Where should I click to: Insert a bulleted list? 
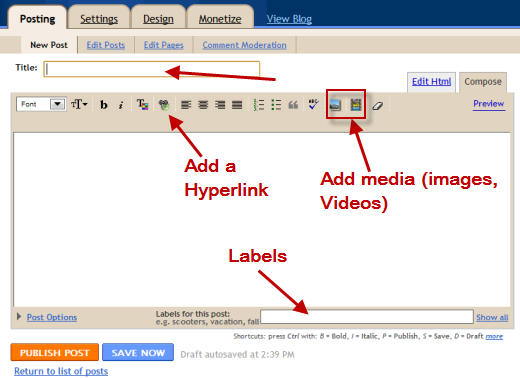pos(276,105)
